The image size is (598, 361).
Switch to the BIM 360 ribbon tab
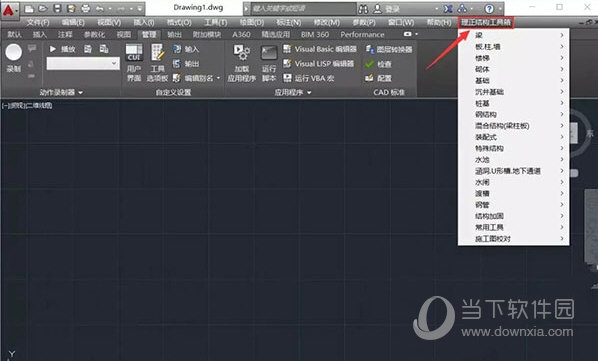tap(315, 35)
